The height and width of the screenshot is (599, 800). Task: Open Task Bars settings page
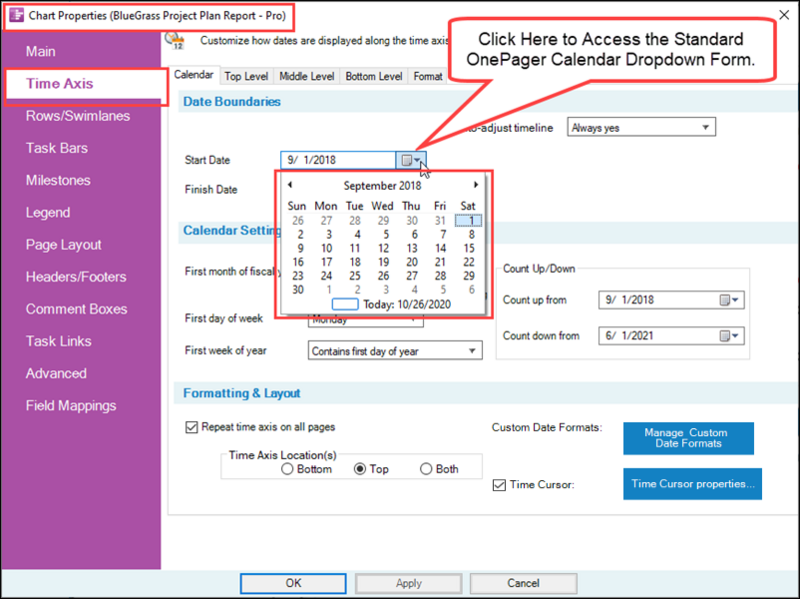point(57,148)
